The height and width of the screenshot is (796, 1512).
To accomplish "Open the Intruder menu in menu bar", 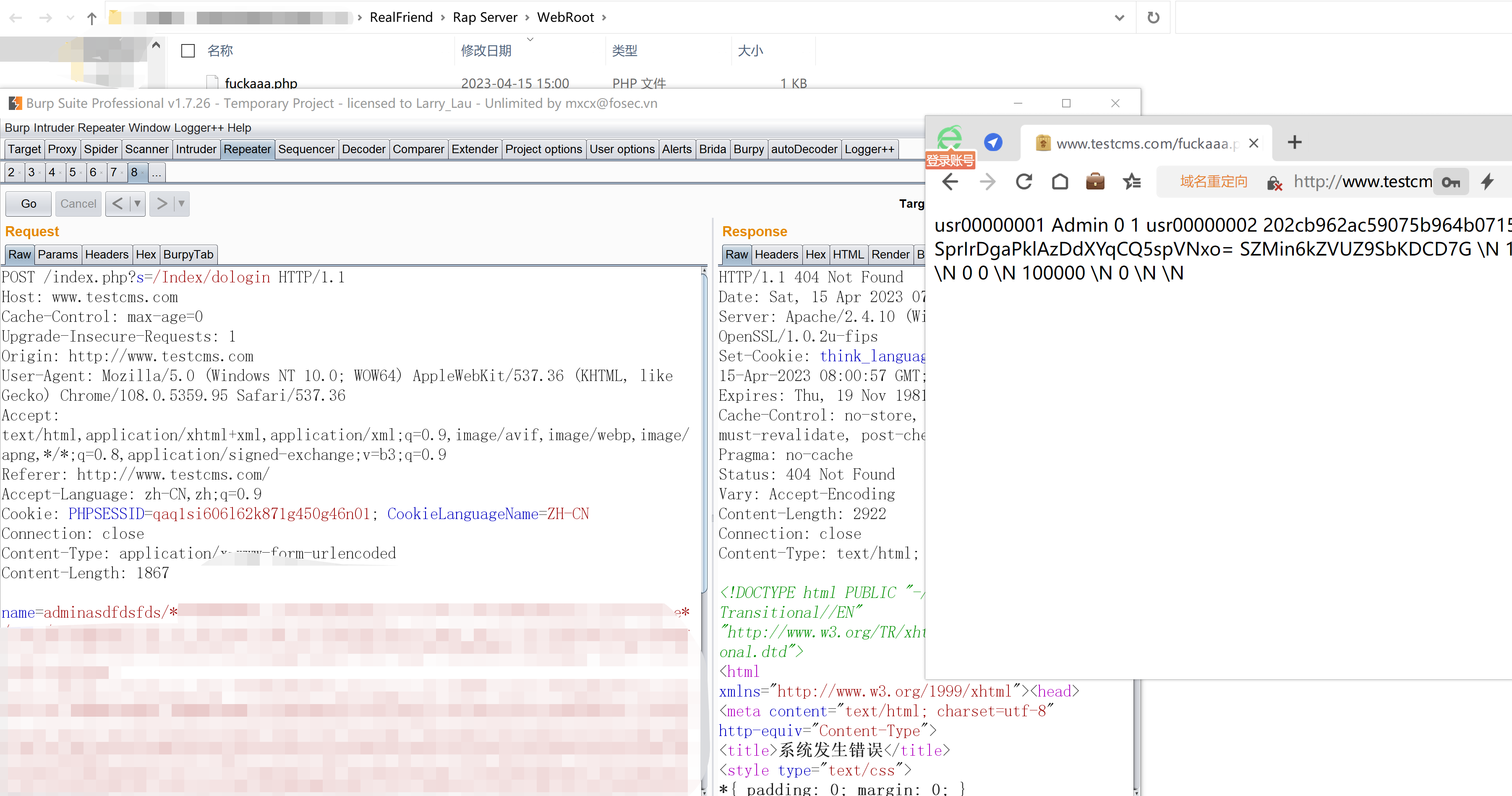I will [x=55, y=128].
